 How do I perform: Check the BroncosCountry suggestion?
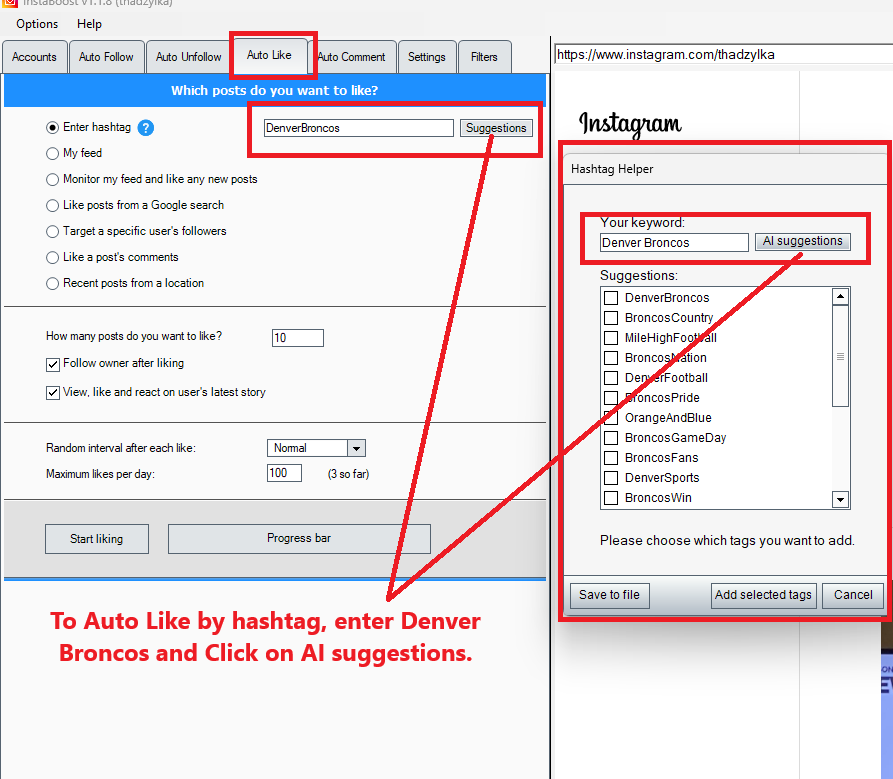(x=611, y=318)
